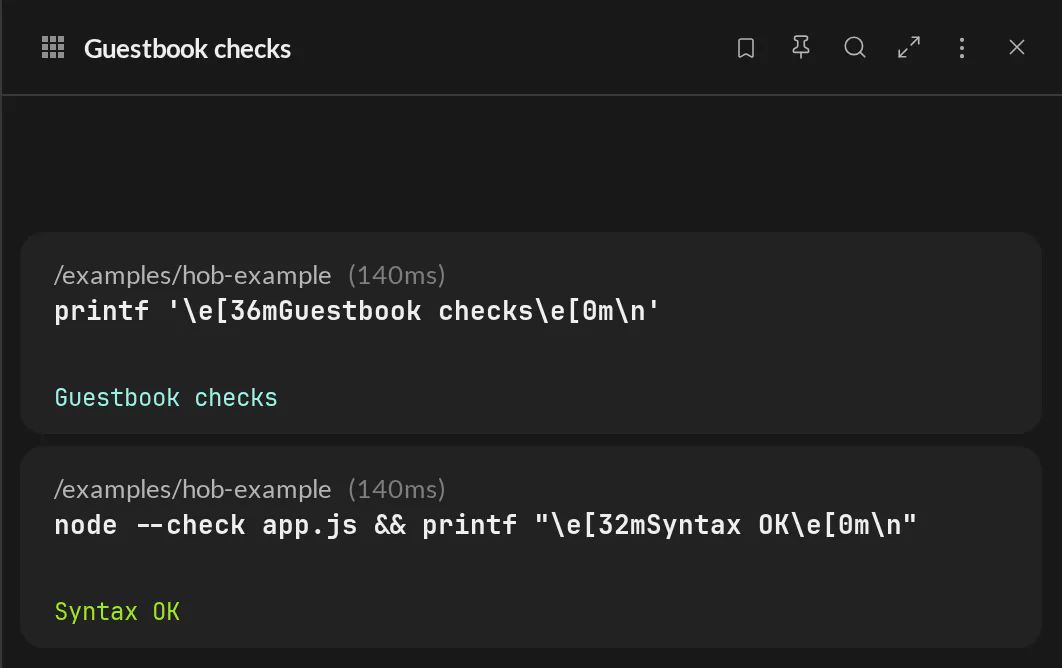The image size is (1062, 668).
Task: Pin the Guestbook checks panel
Action: point(801,47)
